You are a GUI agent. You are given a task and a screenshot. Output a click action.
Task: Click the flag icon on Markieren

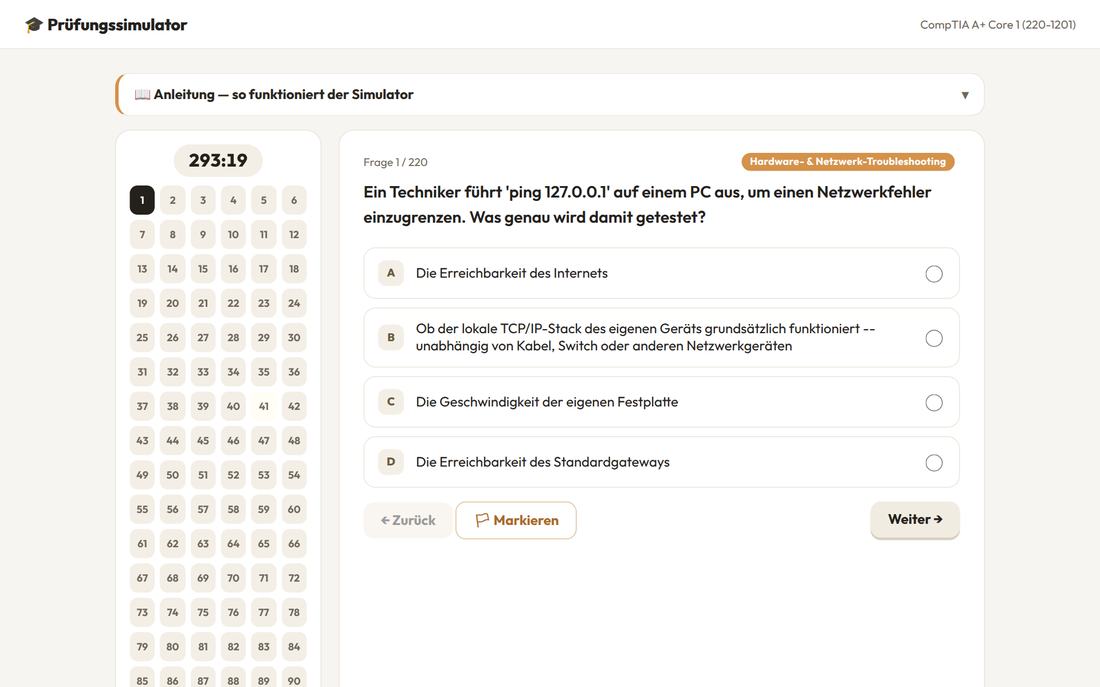click(482, 520)
